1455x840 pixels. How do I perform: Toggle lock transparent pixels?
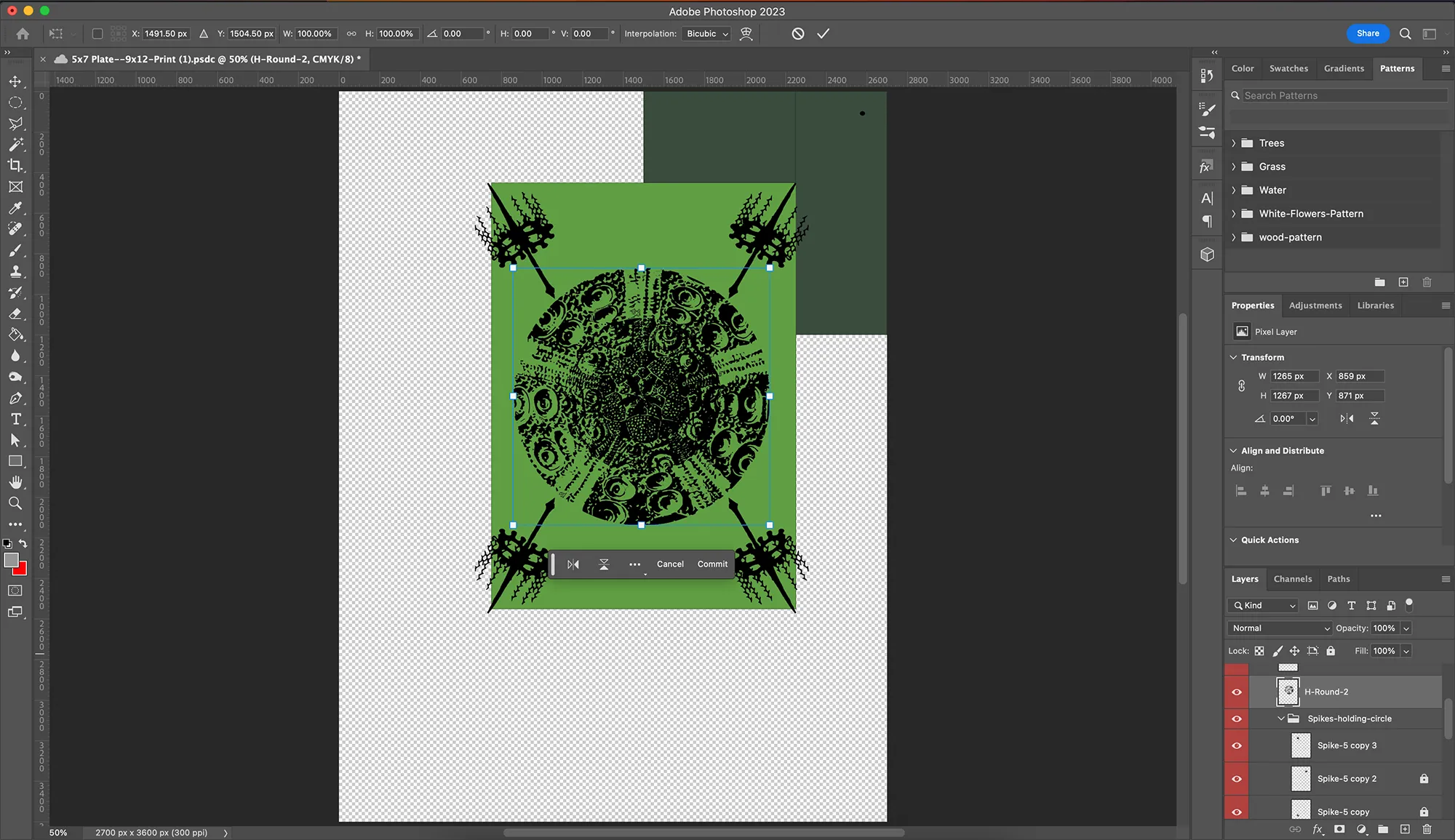pos(1259,651)
